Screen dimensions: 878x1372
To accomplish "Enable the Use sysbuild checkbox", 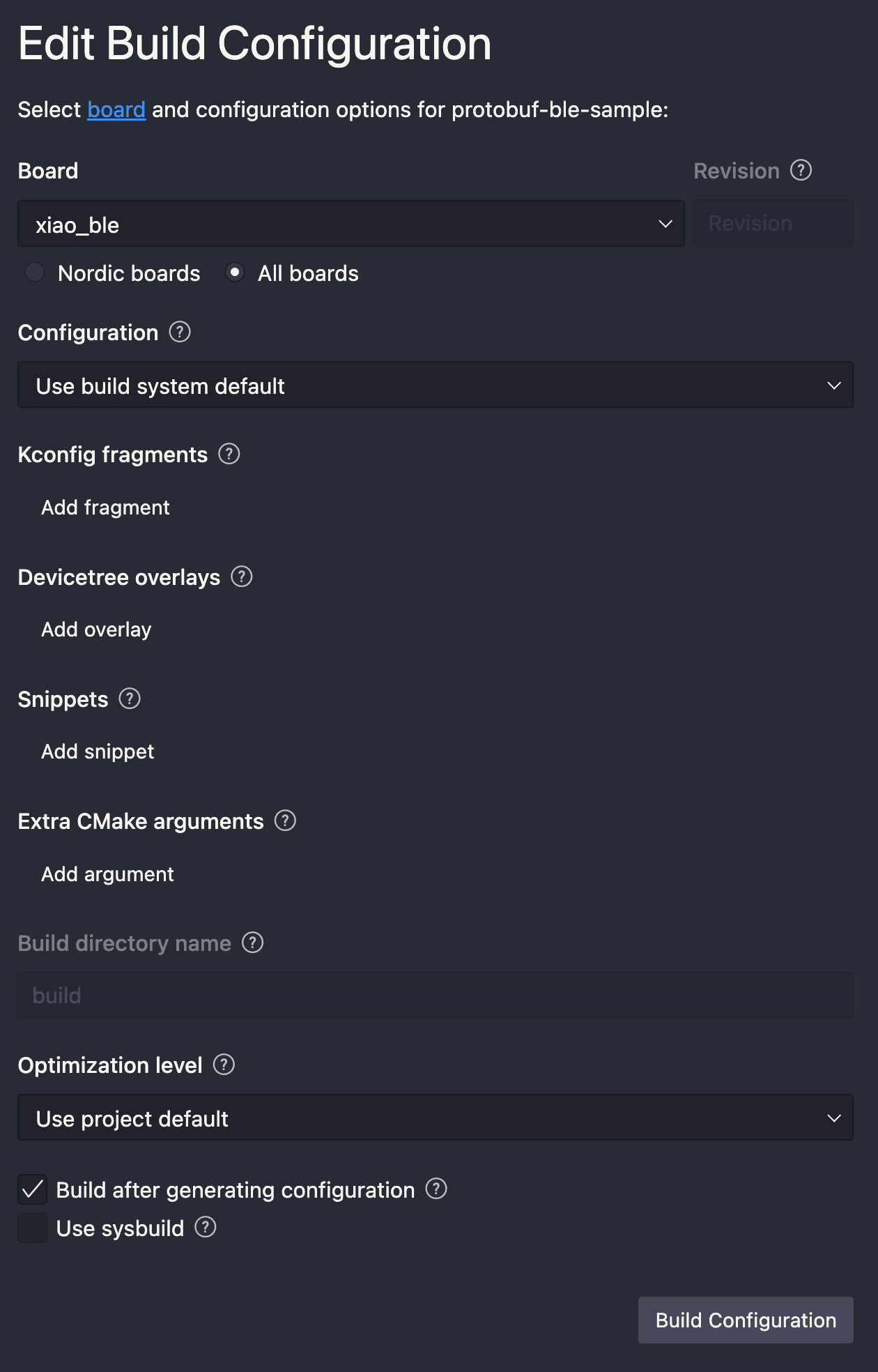I will (31, 1228).
